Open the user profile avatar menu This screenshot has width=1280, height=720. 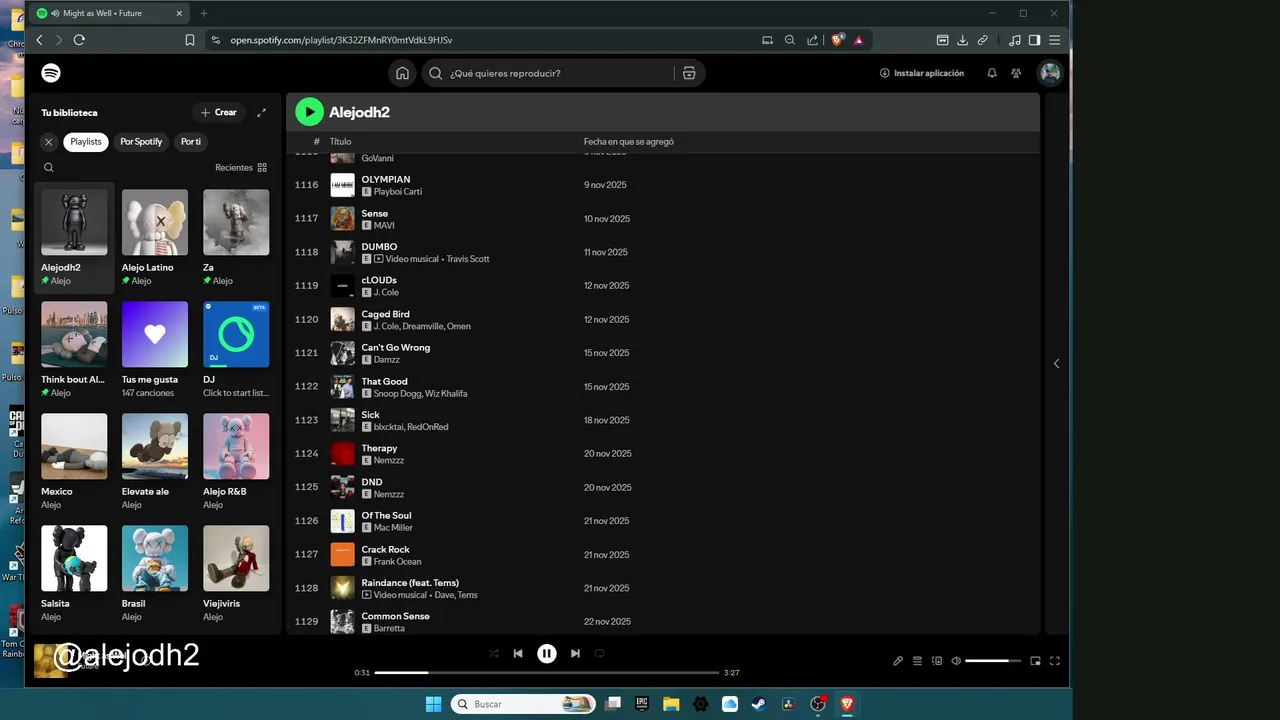pos(1049,73)
